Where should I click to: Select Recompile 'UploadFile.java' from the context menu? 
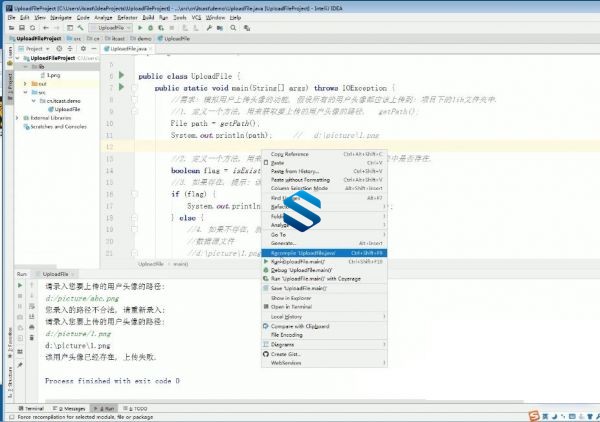(x=324, y=253)
